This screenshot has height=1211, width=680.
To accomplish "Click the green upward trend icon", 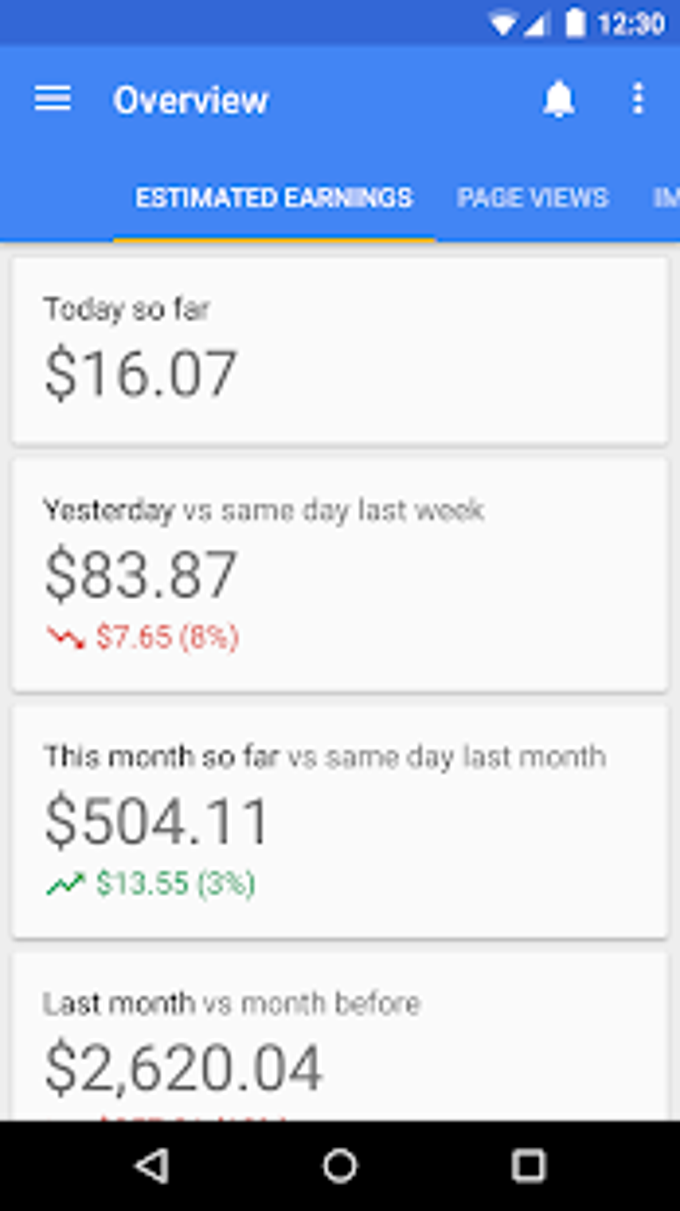I will click(66, 884).
